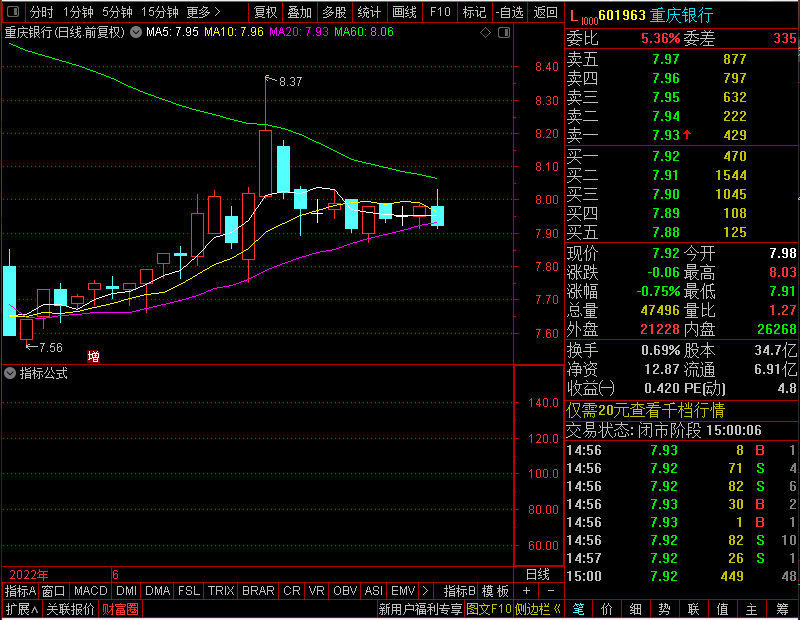Open the 复权 adjustment option
Image resolution: width=800 pixels, height=620 pixels.
(x=265, y=12)
